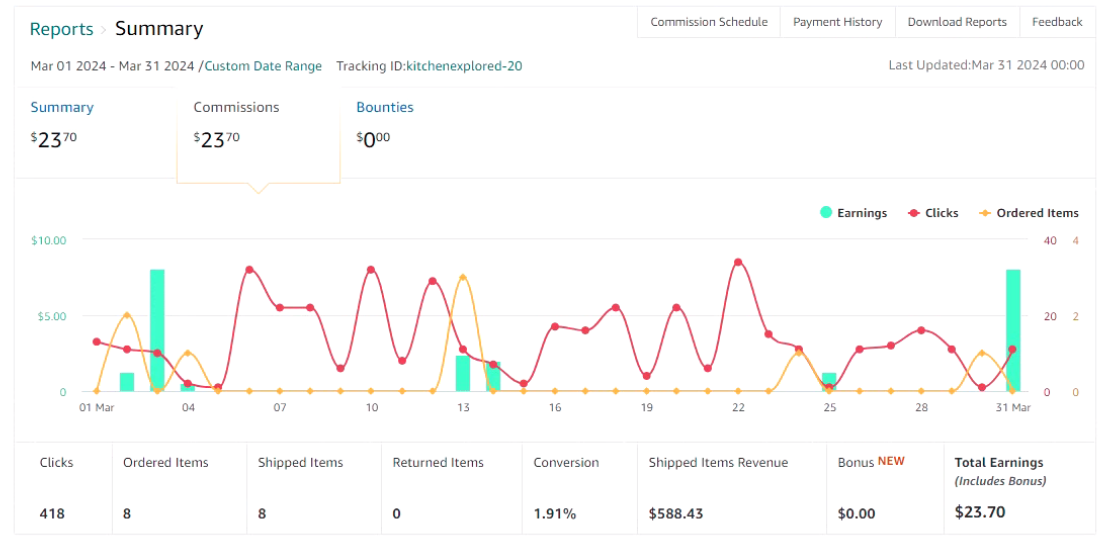The height and width of the screenshot is (542, 1110).
Task: Open Payment History
Action: point(837,22)
